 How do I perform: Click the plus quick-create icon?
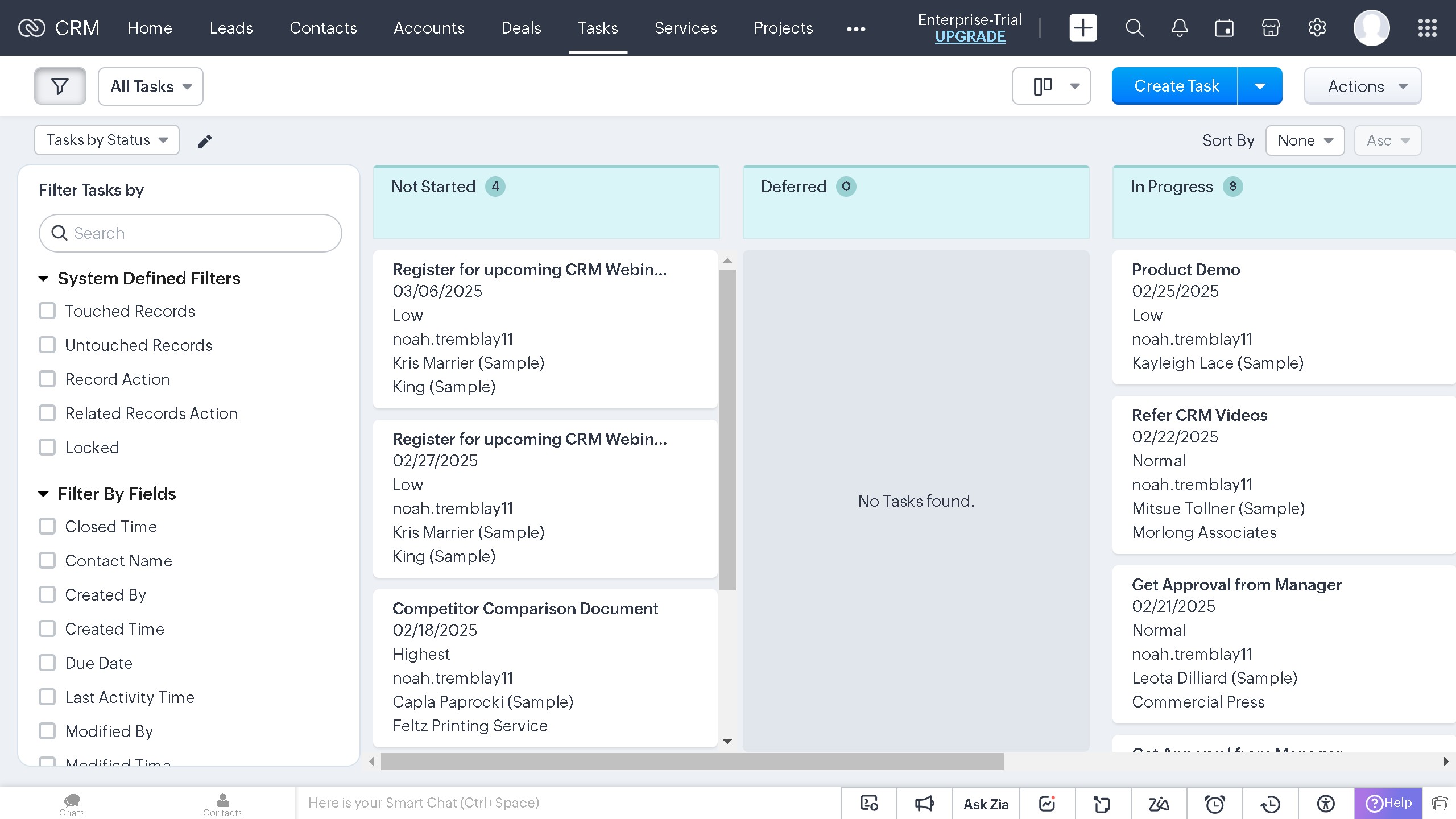tap(1083, 28)
